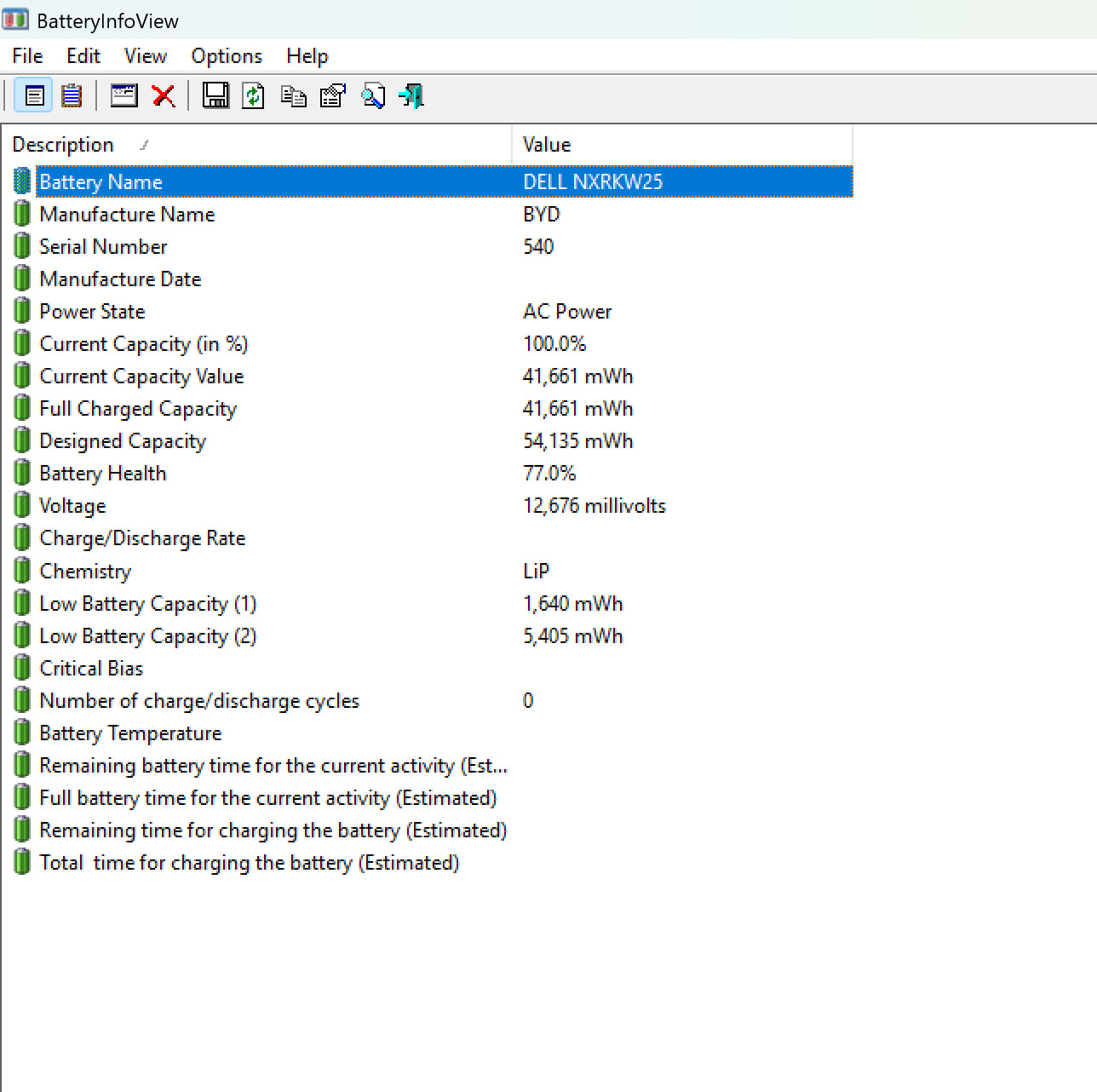
Task: Click the floppy disk Save icon
Action: [x=215, y=95]
